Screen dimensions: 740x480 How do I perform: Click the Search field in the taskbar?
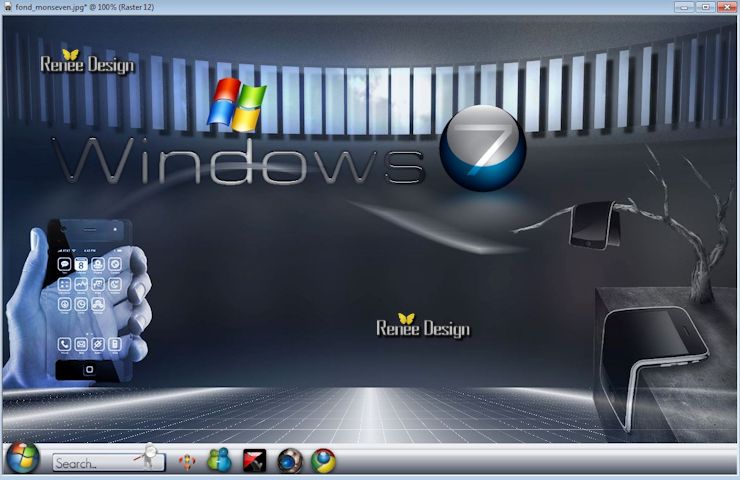point(109,463)
